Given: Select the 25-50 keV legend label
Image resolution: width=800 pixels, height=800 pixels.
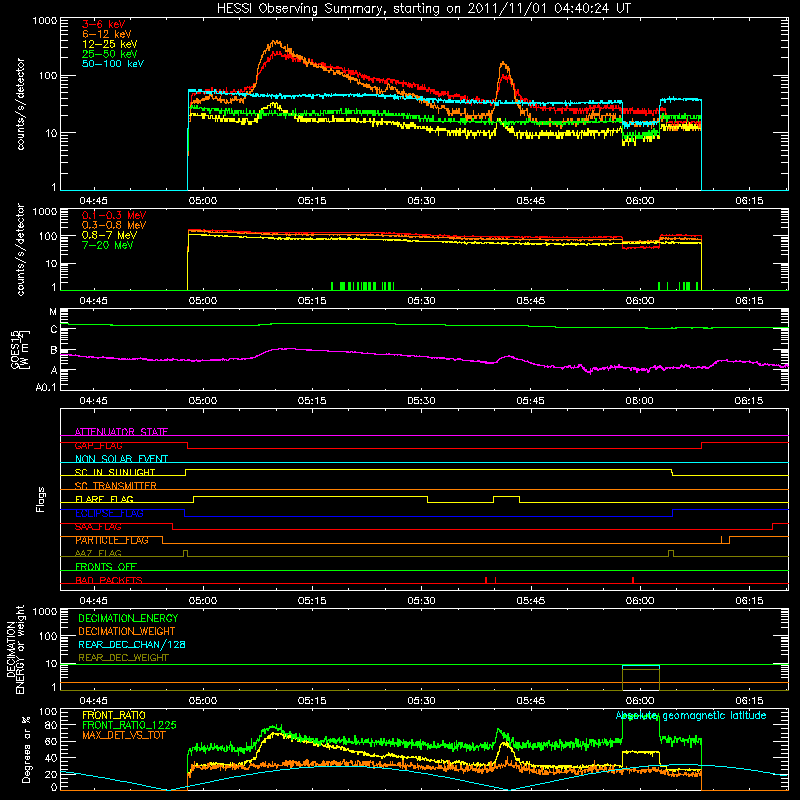Looking at the screenshot, I should coord(110,54).
